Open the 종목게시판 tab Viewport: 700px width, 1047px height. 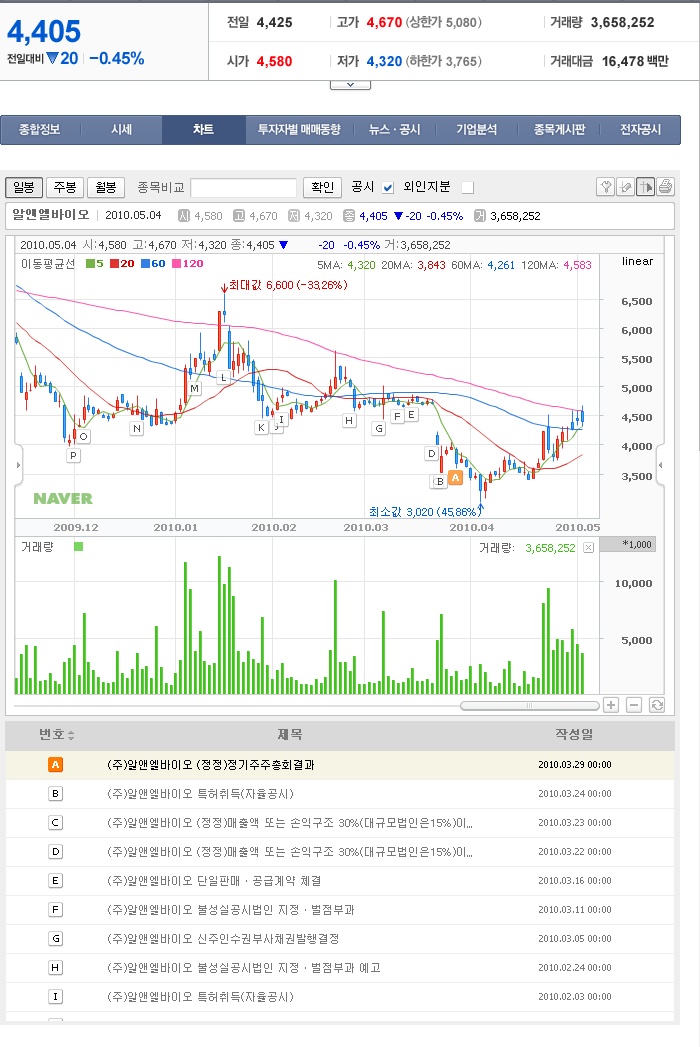559,130
